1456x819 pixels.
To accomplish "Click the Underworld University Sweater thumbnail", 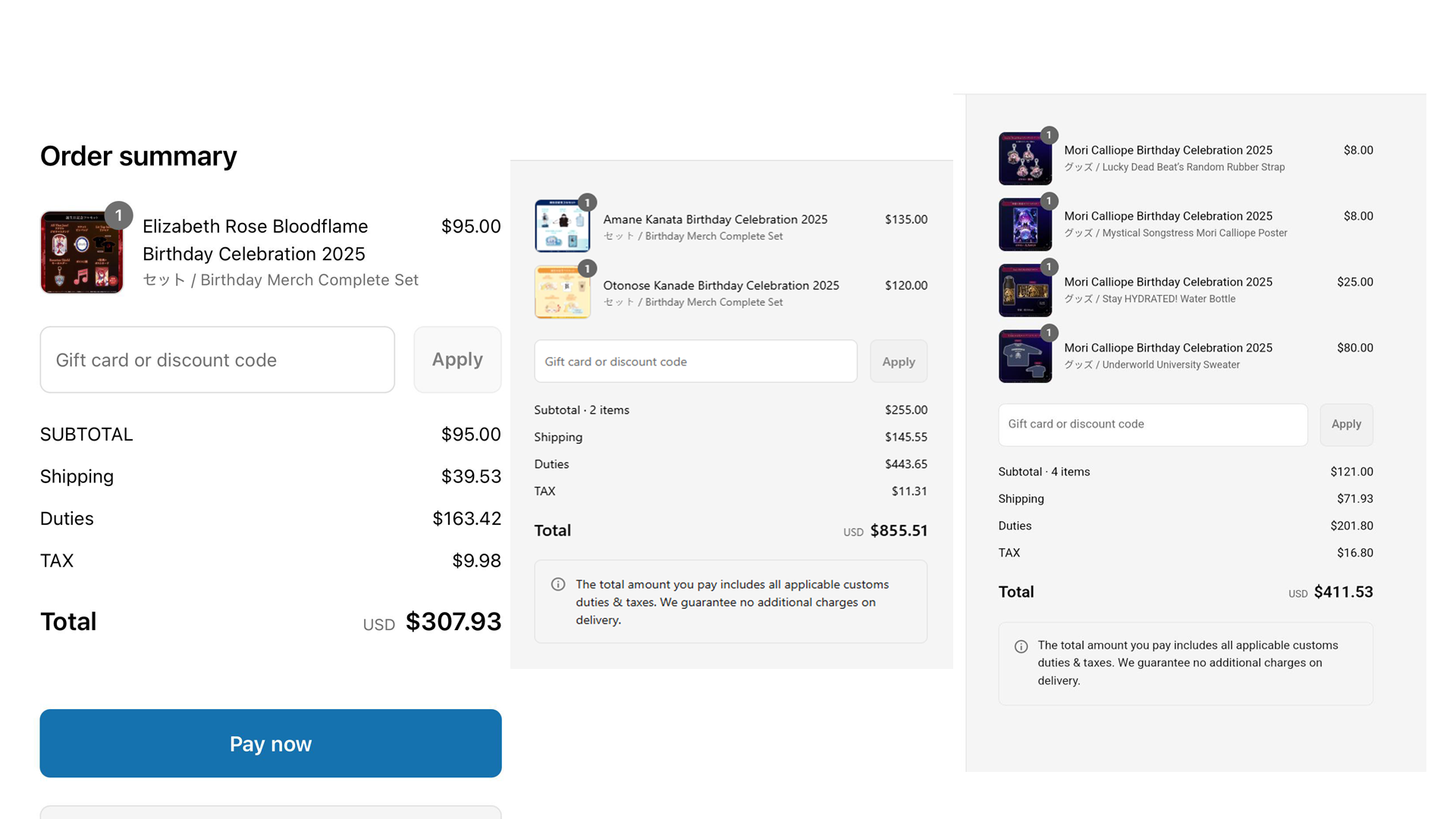I will pyautogui.click(x=1025, y=357).
